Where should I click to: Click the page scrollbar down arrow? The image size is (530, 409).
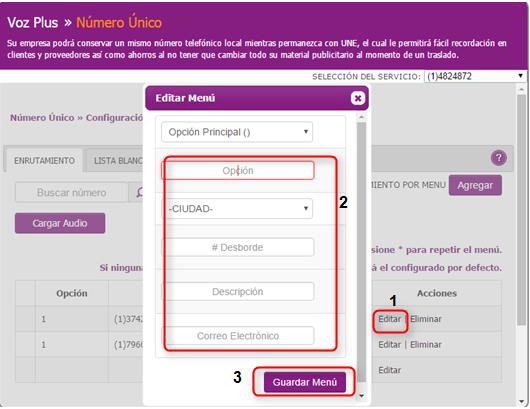(521, 402)
